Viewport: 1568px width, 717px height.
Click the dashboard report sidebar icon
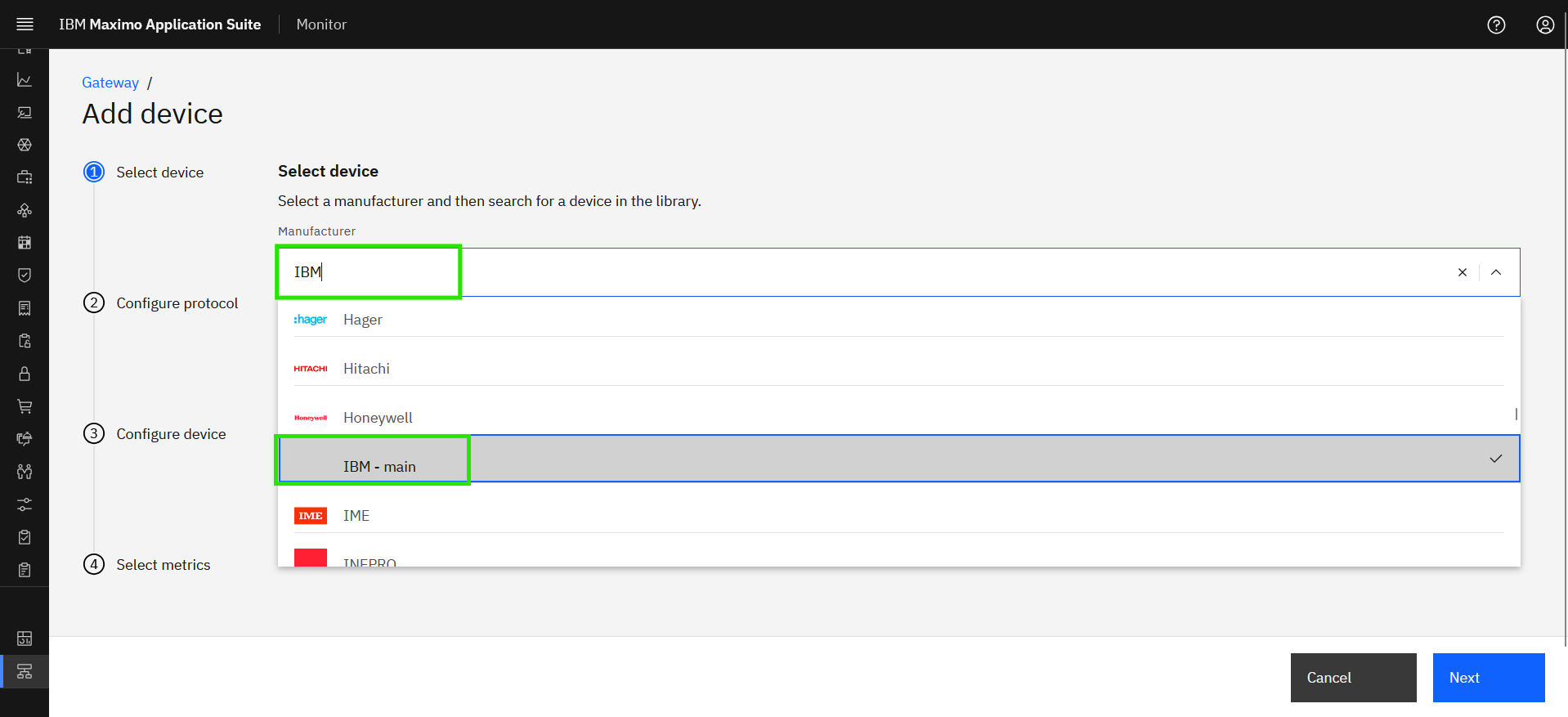click(25, 639)
